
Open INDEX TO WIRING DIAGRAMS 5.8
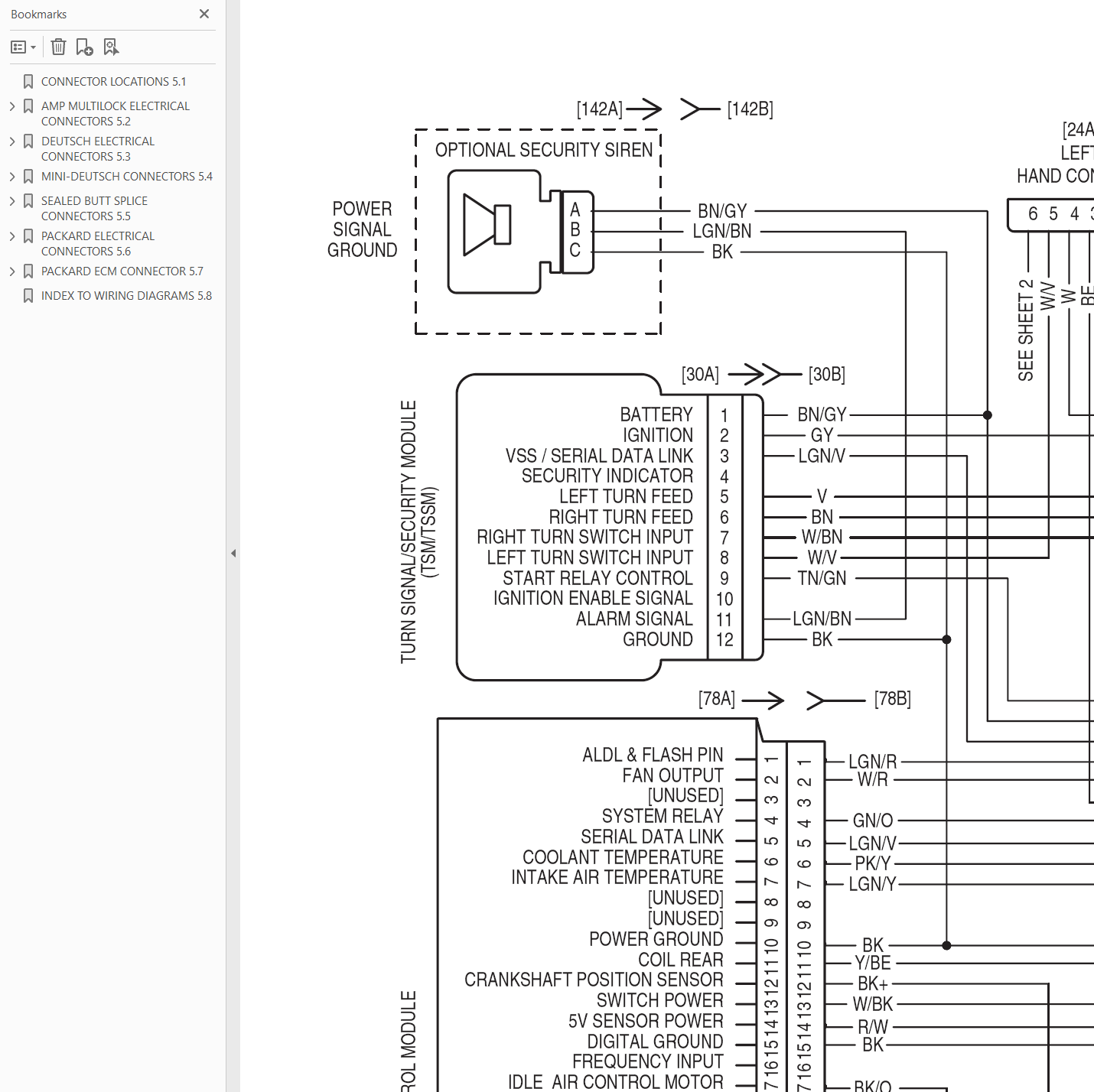(x=126, y=295)
